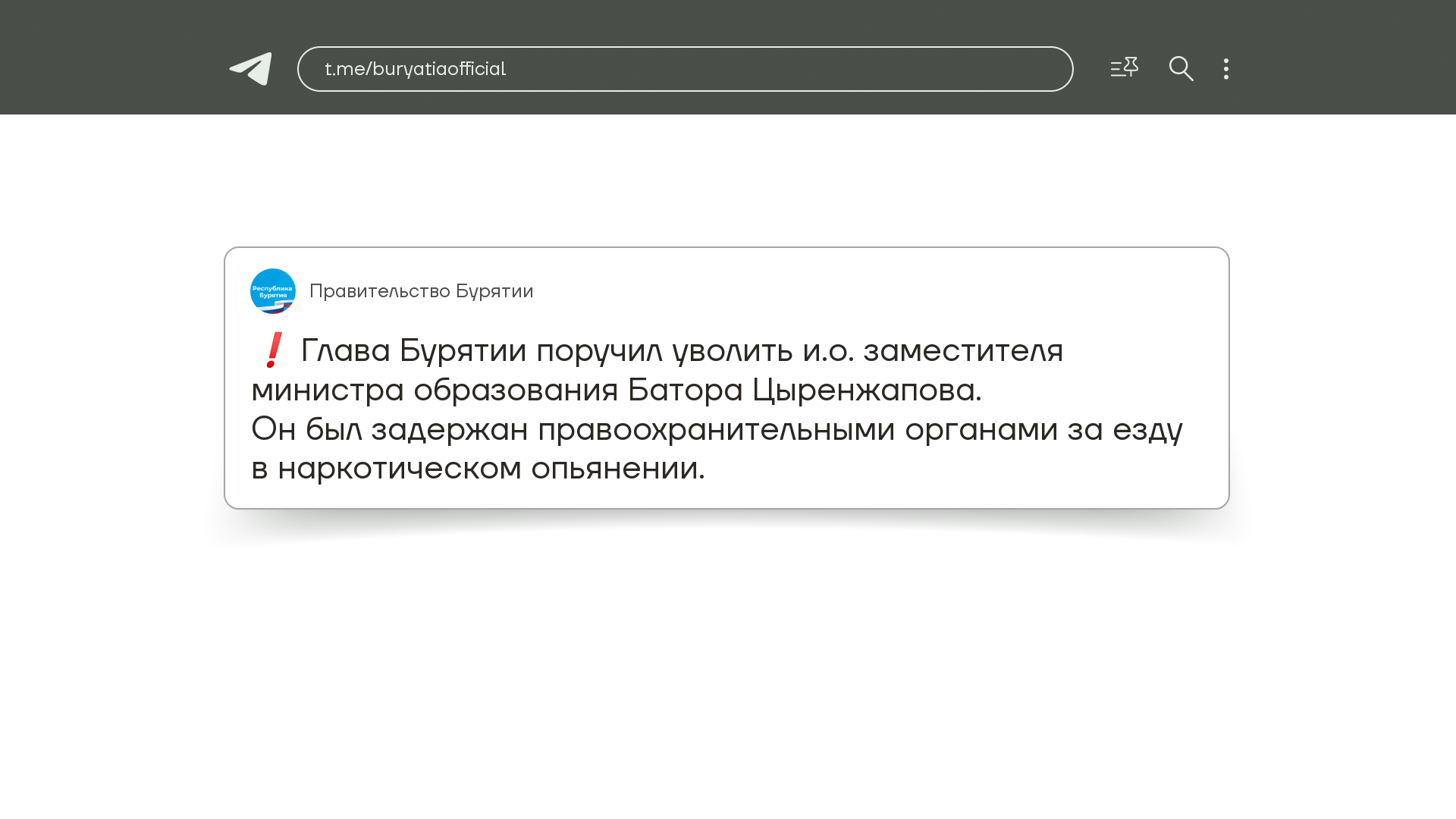Click the Республика Бурятия channel avatar
Viewport: 1456px width, 819px height.
coord(273,291)
